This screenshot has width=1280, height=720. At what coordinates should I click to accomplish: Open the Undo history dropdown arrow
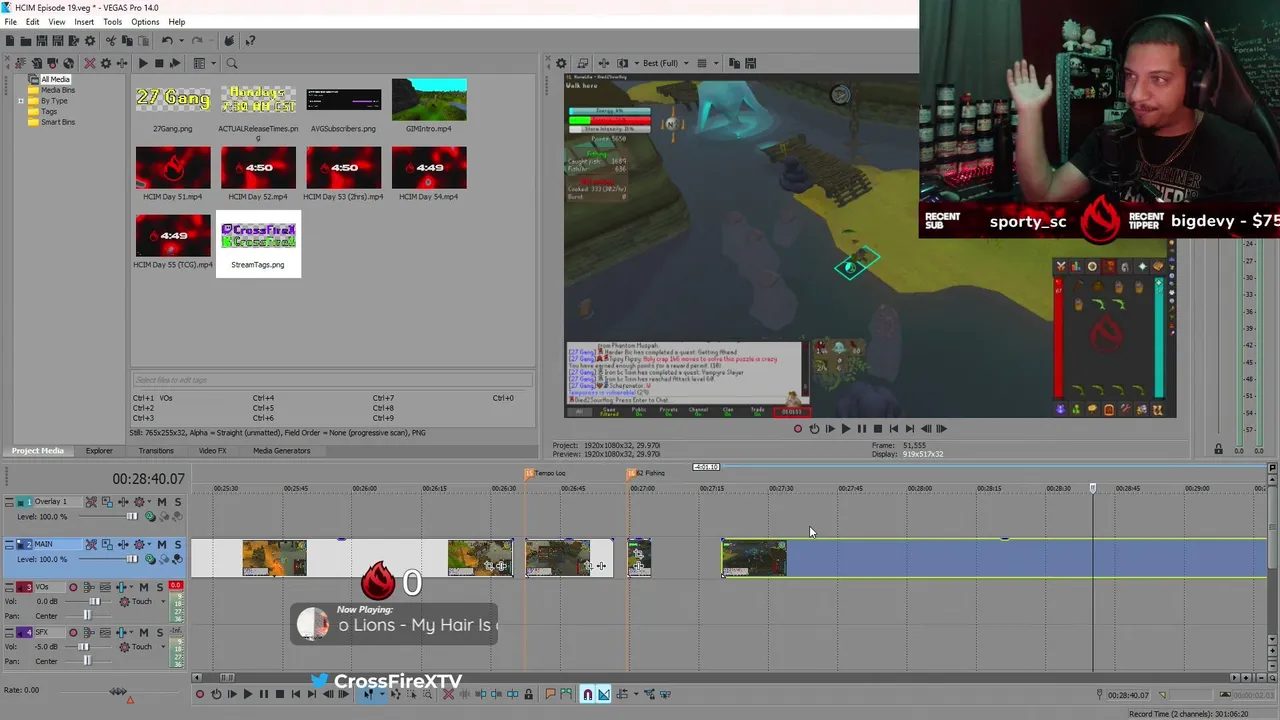point(180,41)
